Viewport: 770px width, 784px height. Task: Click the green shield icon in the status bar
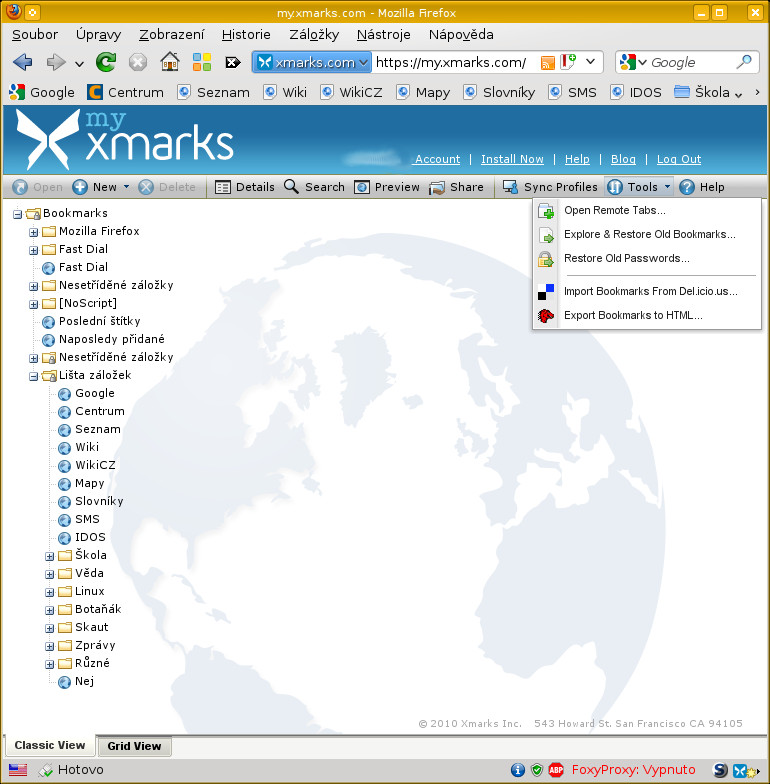pyautogui.click(x=537, y=770)
